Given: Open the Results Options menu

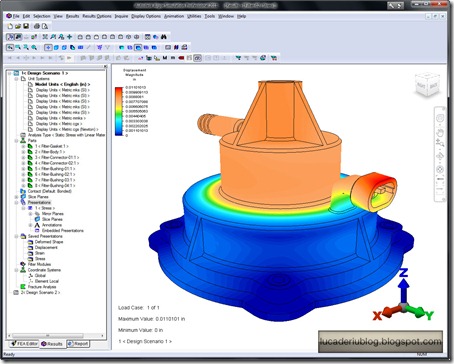Looking at the screenshot, I should [x=97, y=16].
